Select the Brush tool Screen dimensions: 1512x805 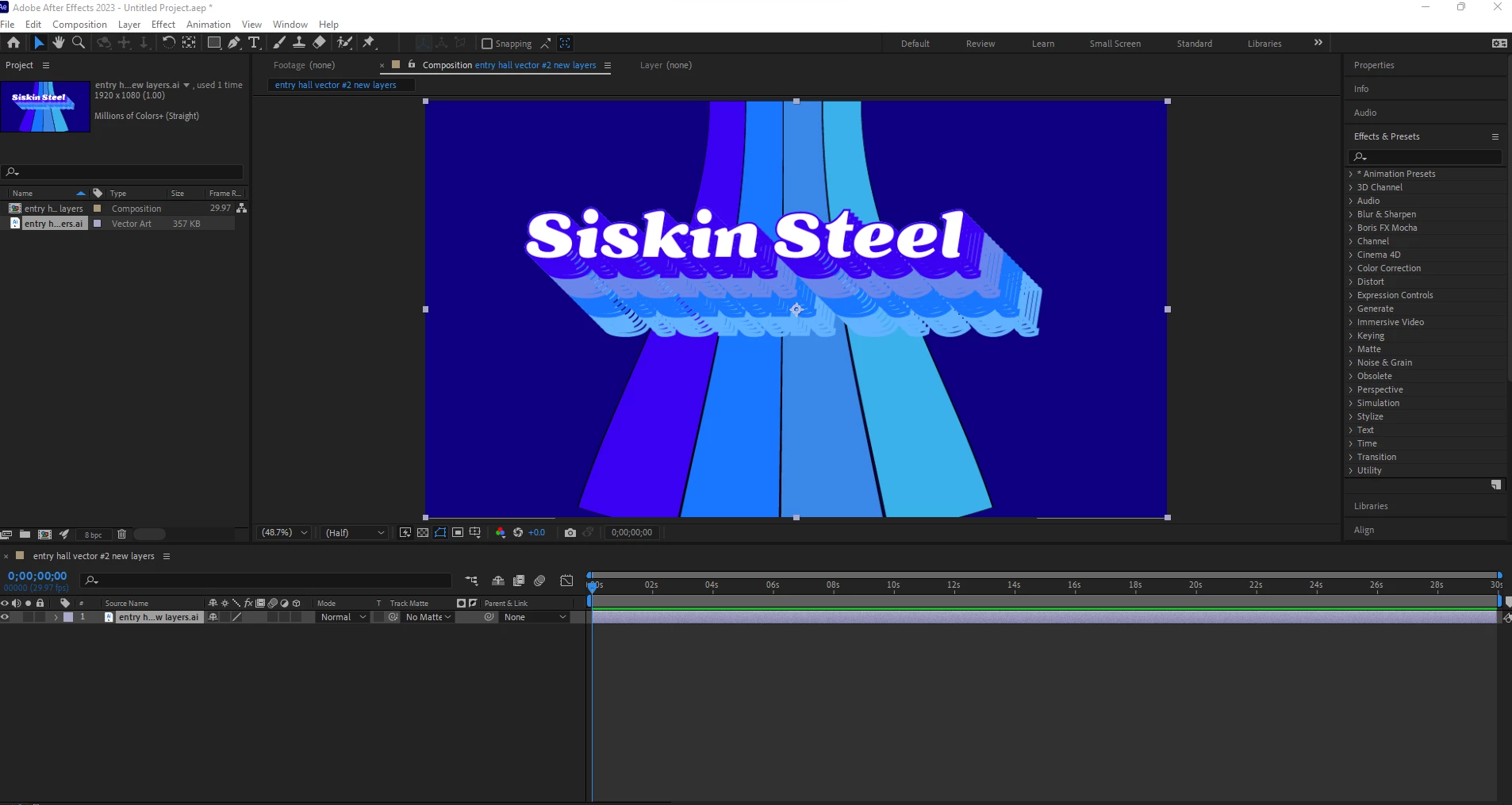coord(279,43)
